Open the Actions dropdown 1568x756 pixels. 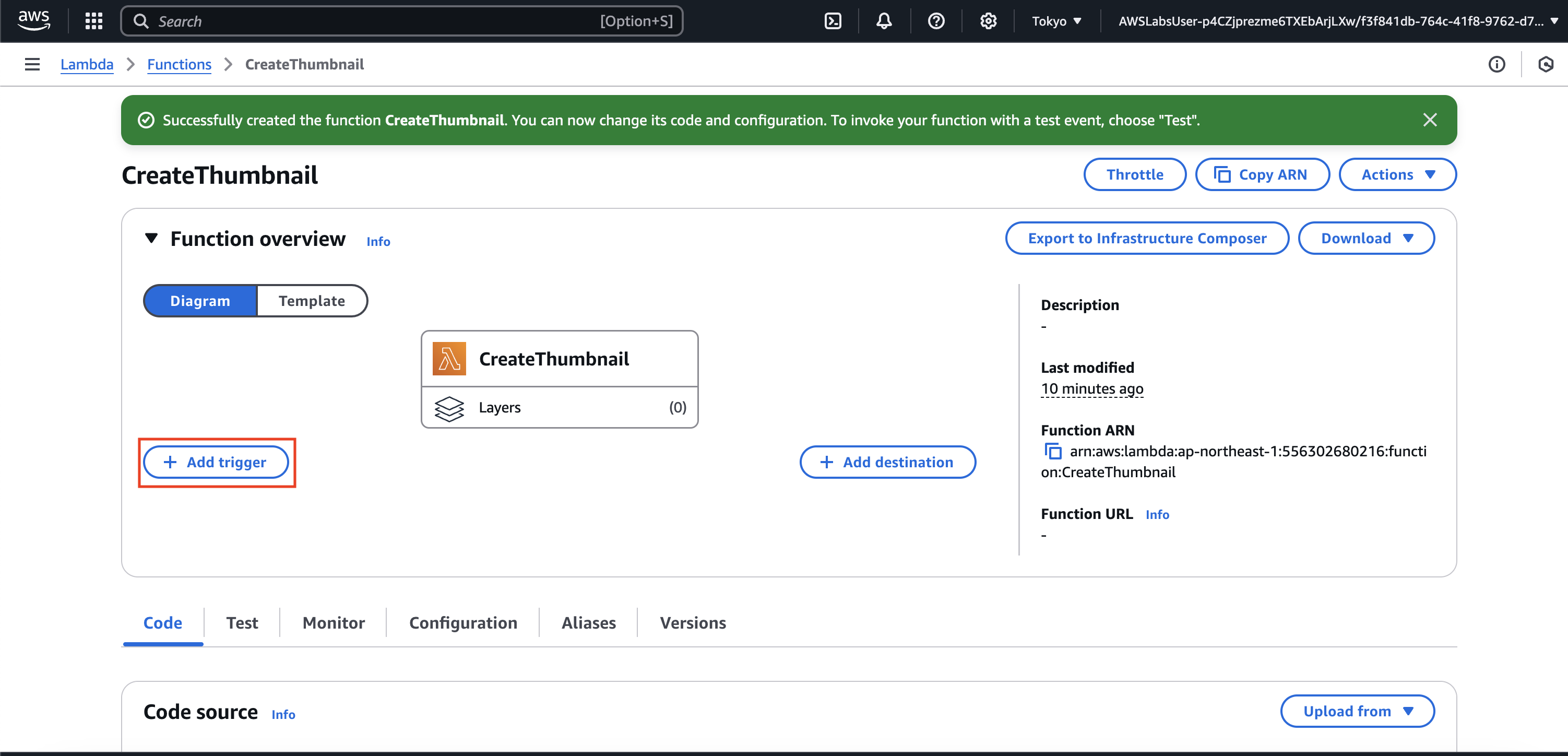coord(1397,175)
